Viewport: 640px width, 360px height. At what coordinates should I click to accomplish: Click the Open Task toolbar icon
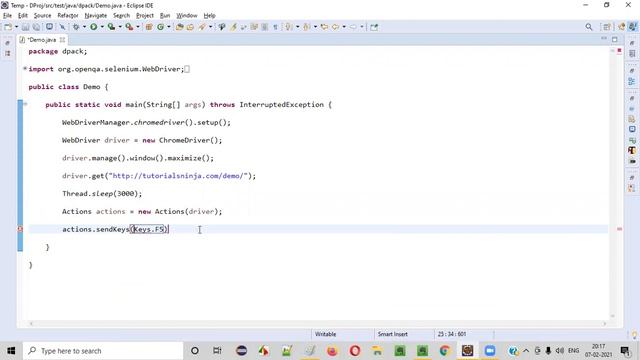click(190, 27)
